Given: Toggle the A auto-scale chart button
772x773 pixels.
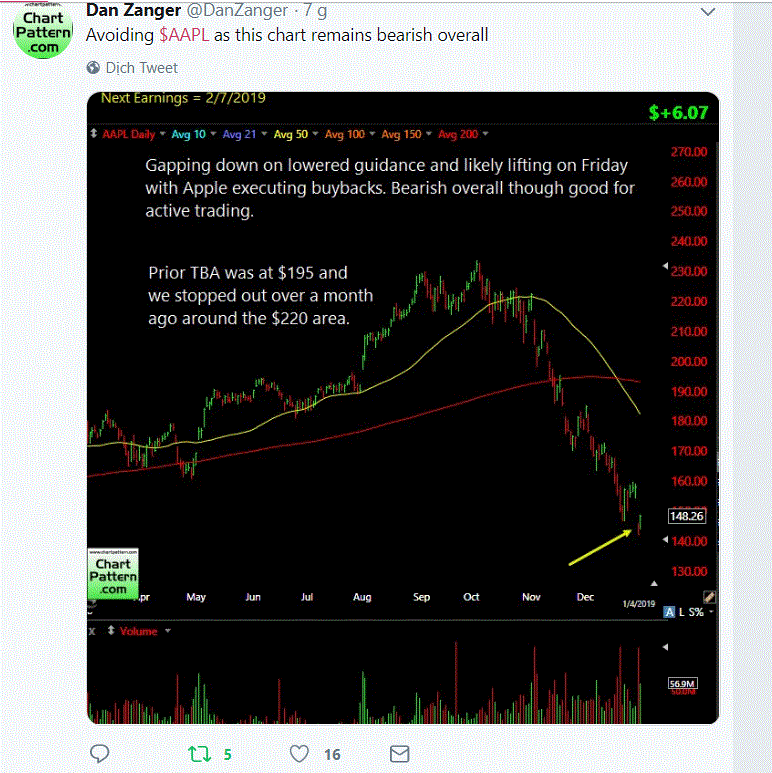Looking at the screenshot, I should coord(669,611).
